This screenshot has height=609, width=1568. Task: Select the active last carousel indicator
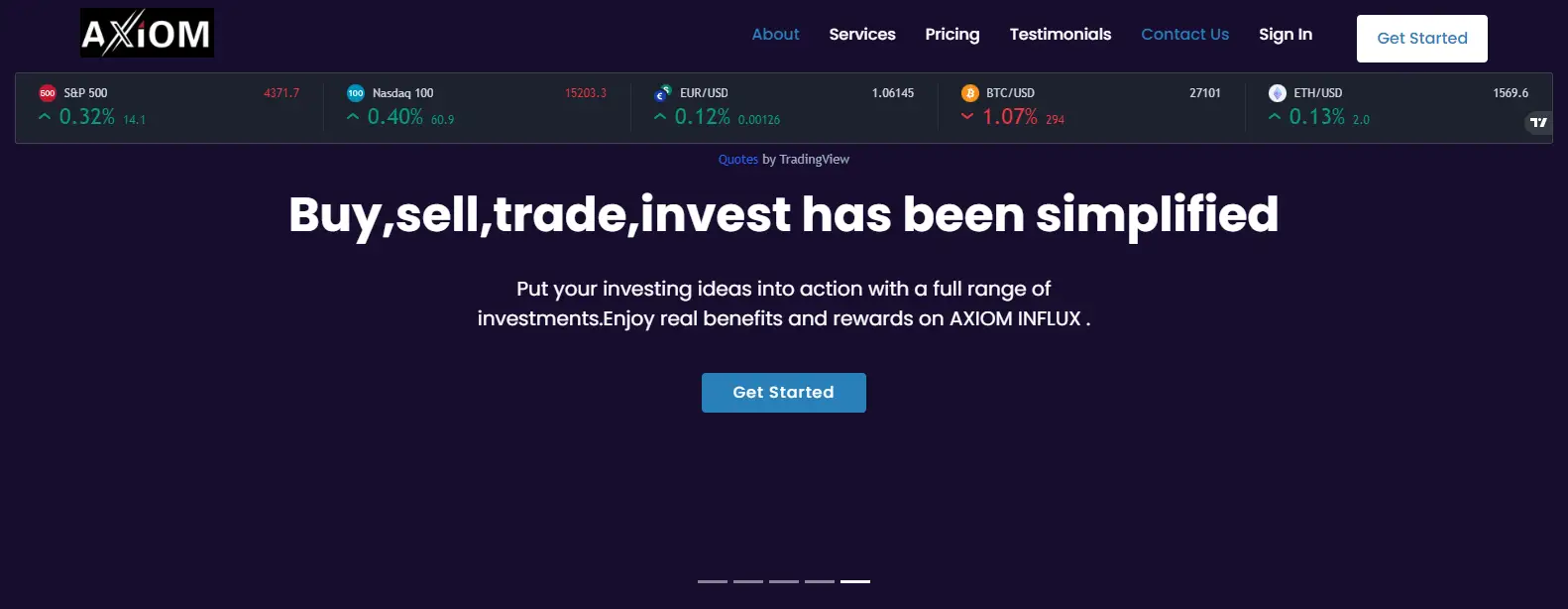pyautogui.click(x=855, y=581)
